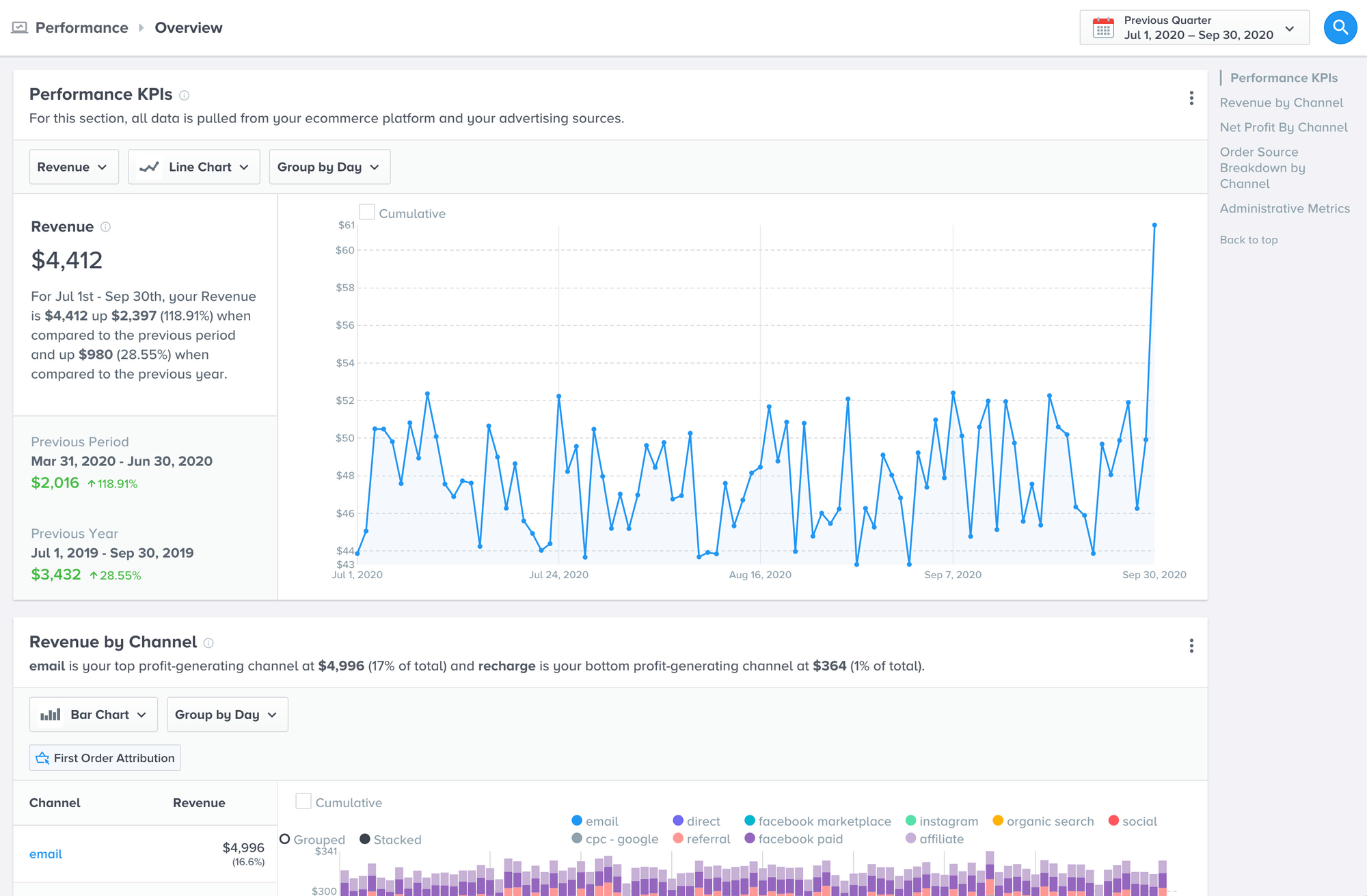Click Back to top in the right sidebar
The image size is (1367, 896).
pos(1248,240)
